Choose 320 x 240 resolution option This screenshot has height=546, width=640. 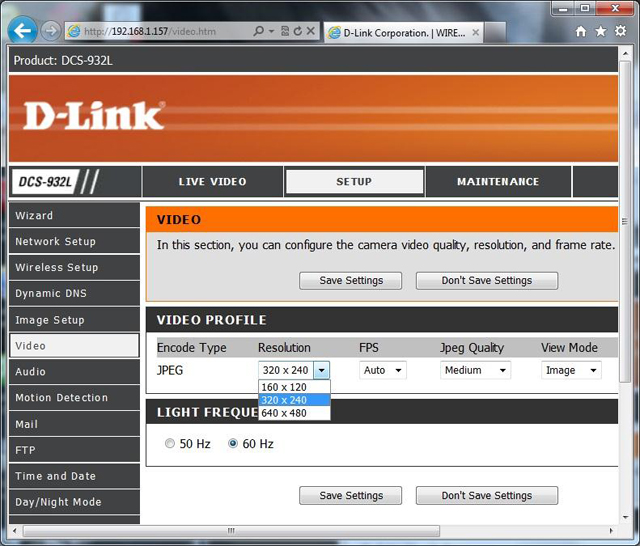click(294, 400)
